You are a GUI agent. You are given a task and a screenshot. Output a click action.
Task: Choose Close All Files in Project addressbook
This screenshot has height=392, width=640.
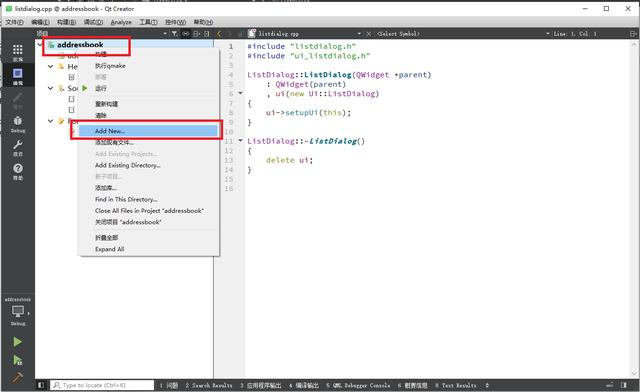tap(148, 211)
